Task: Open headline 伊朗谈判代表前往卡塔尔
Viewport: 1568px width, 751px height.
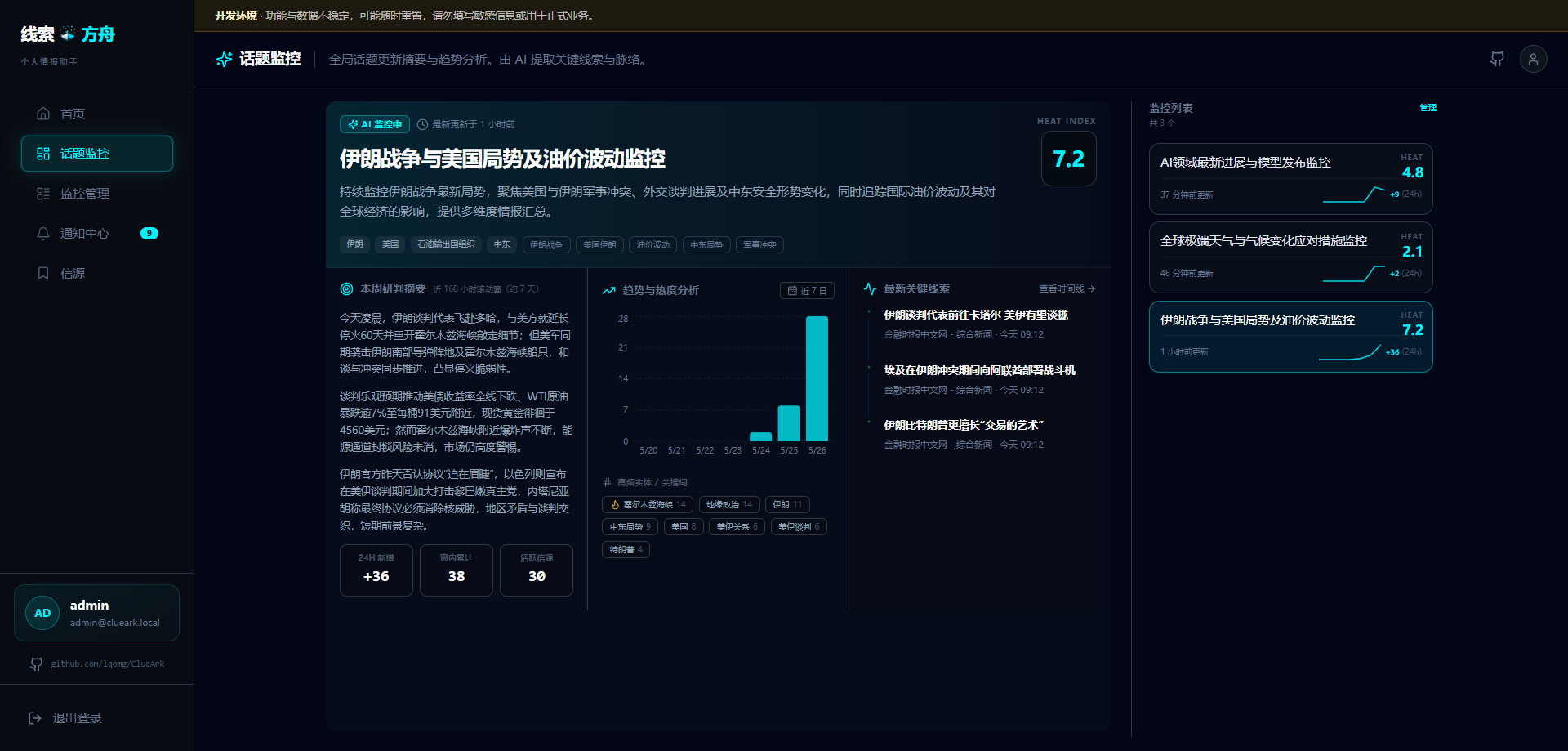Action: tap(976, 315)
